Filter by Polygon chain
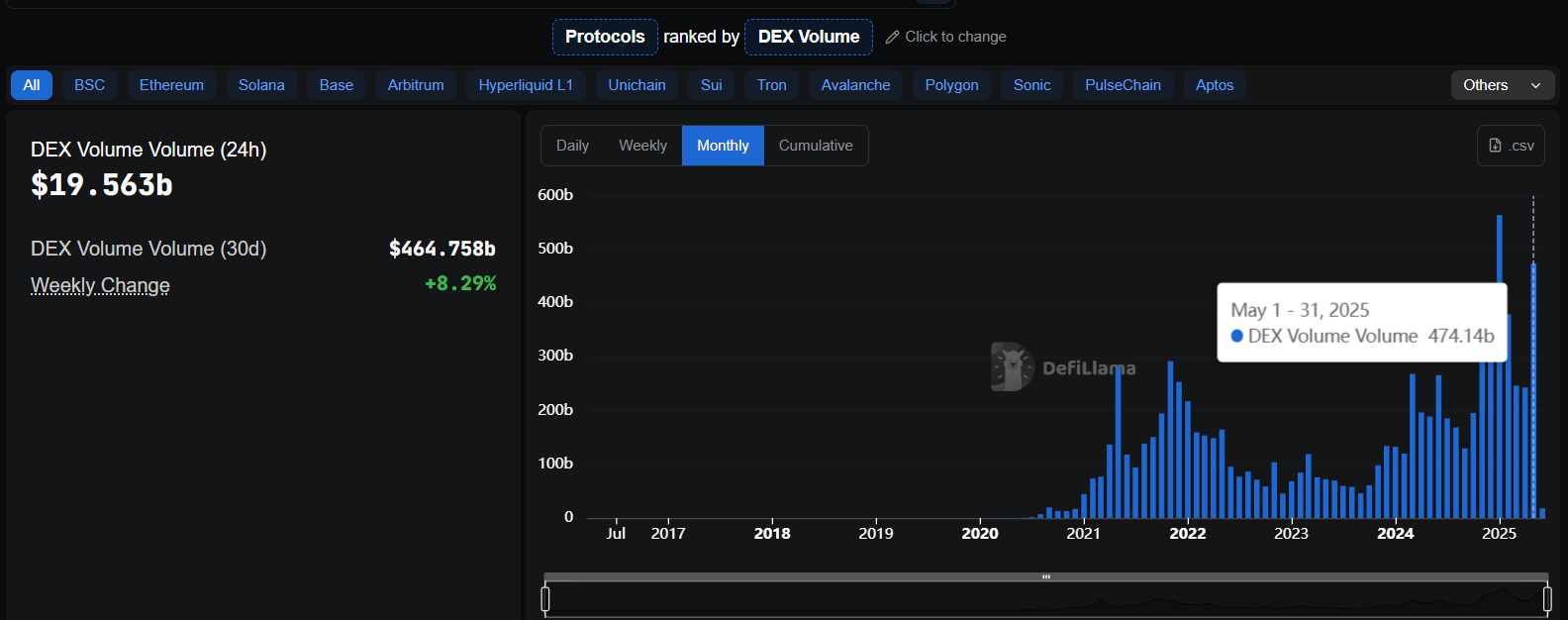The width and height of the screenshot is (1568, 620). click(952, 85)
